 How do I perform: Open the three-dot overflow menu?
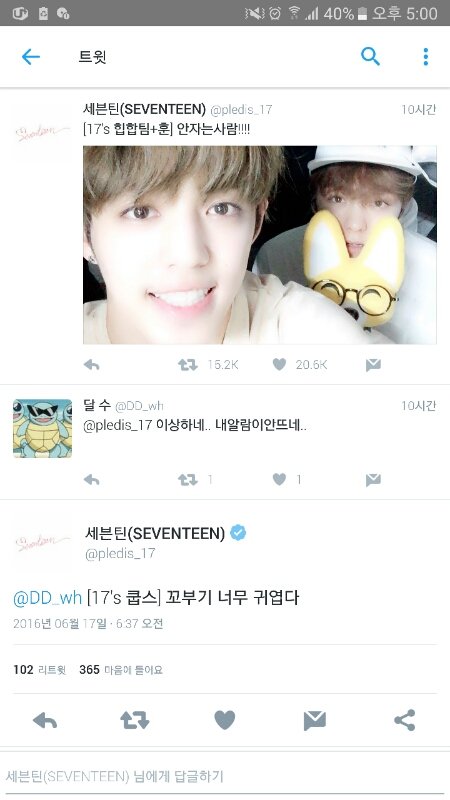point(426,57)
